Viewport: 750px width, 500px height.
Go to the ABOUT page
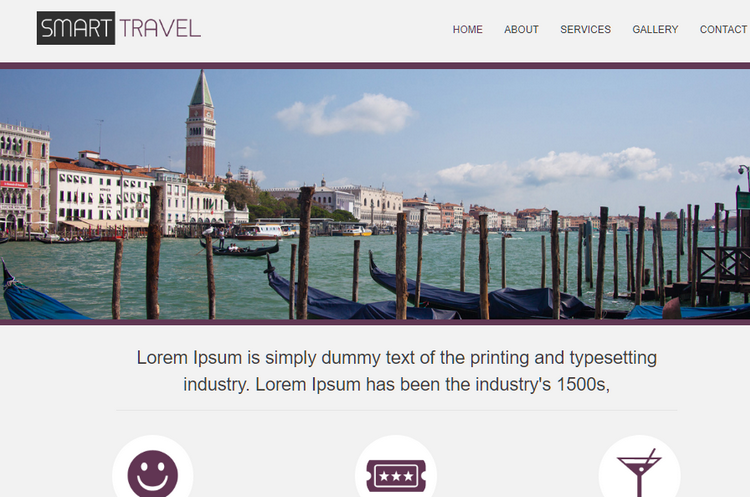(x=521, y=30)
